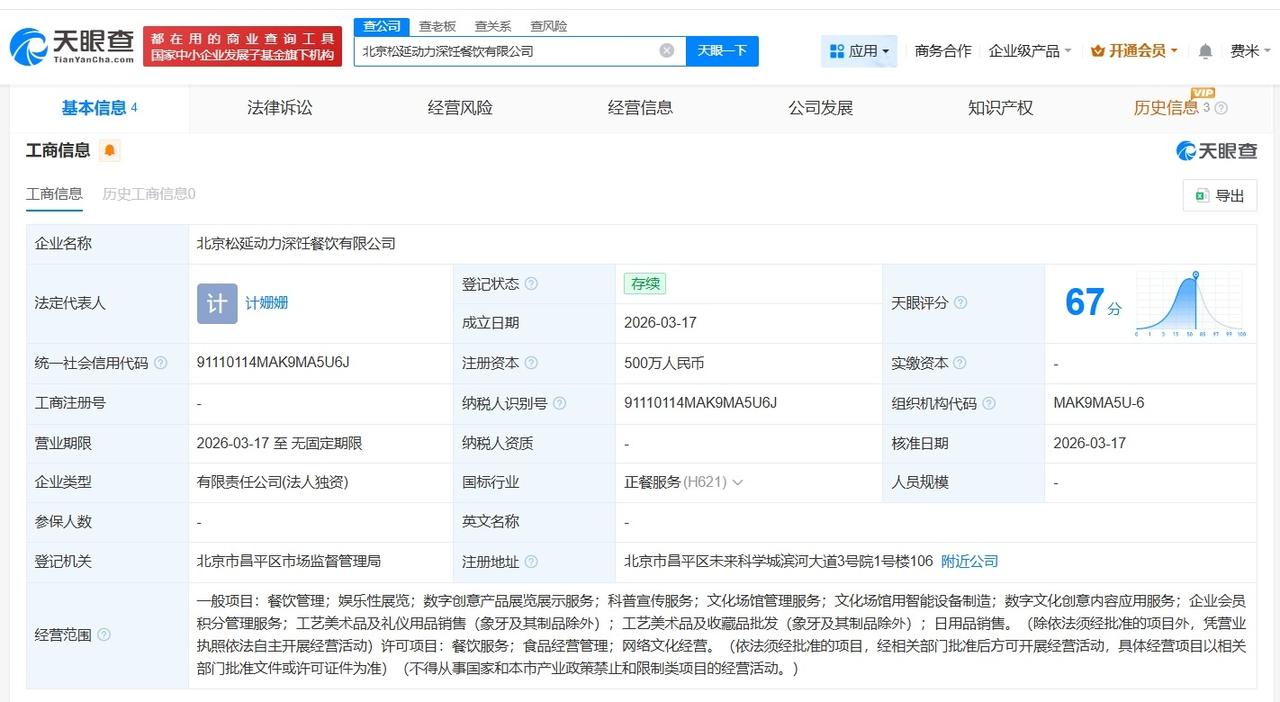
Task: Click the bell icon beside 工商信息 heading
Action: (x=109, y=149)
